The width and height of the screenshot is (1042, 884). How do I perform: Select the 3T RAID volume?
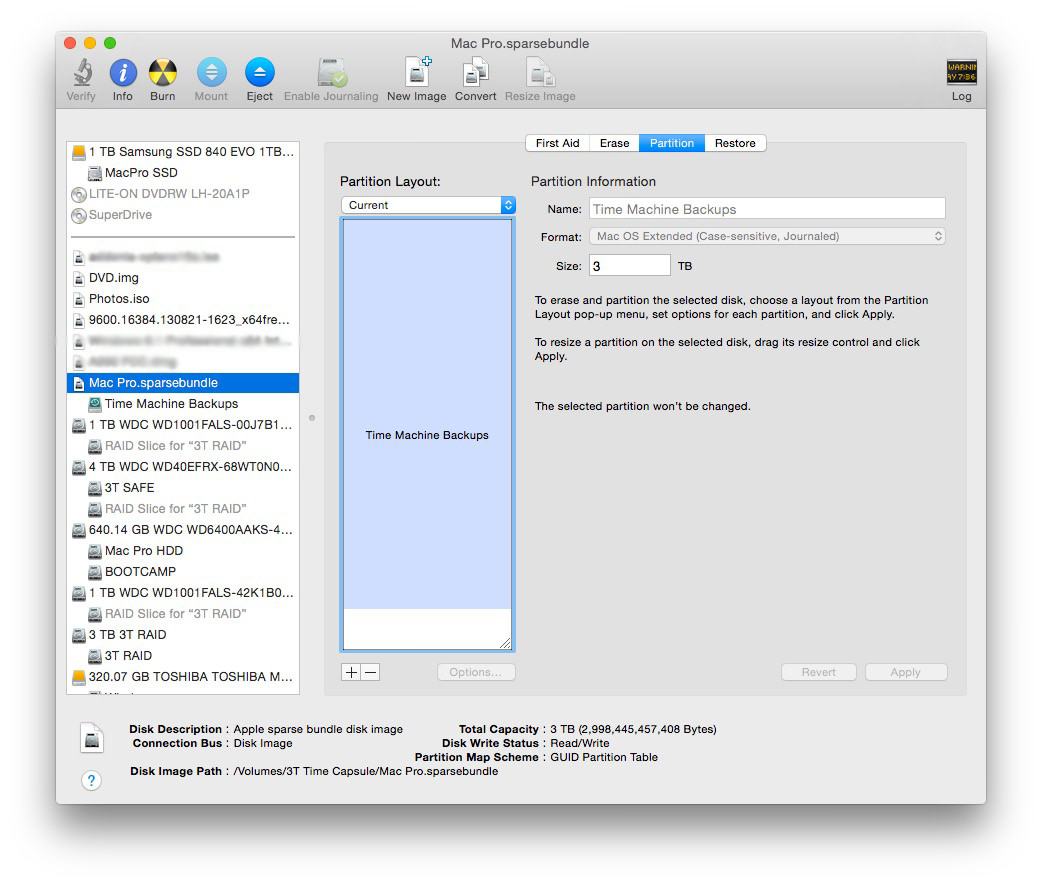183,656
